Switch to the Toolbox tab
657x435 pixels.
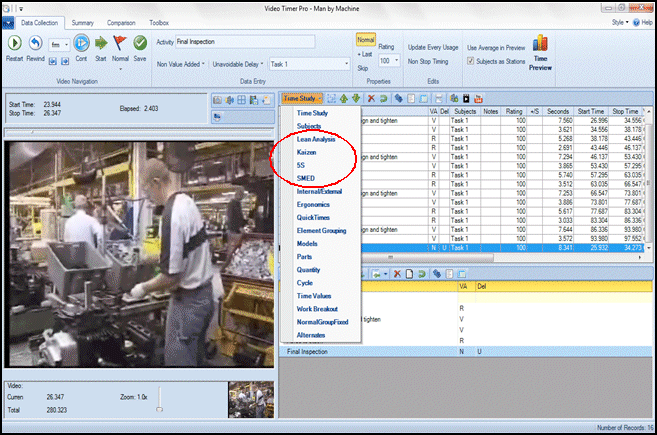coord(159,23)
